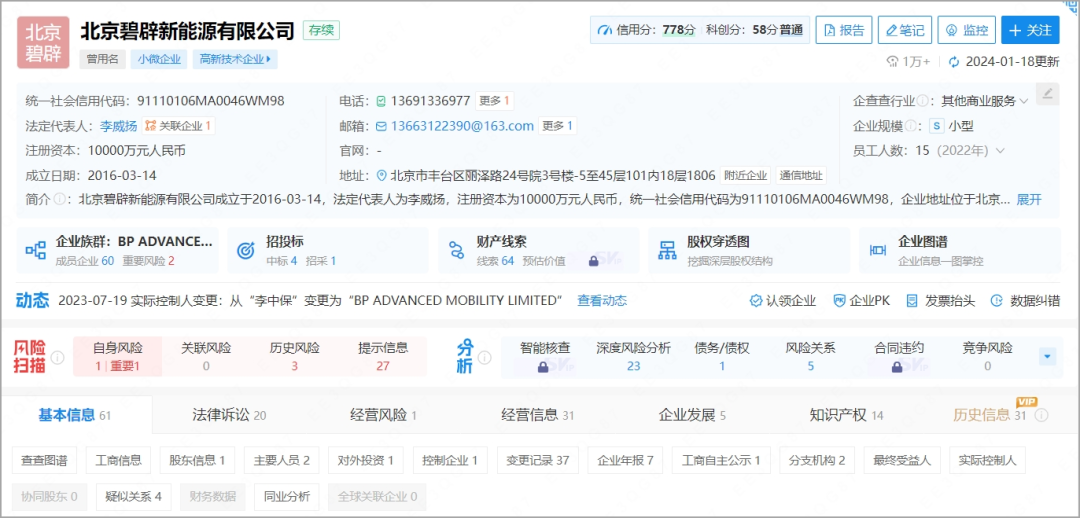Switch to 法律诉讼 tab
This screenshot has width=1080, height=518.
pos(229,415)
